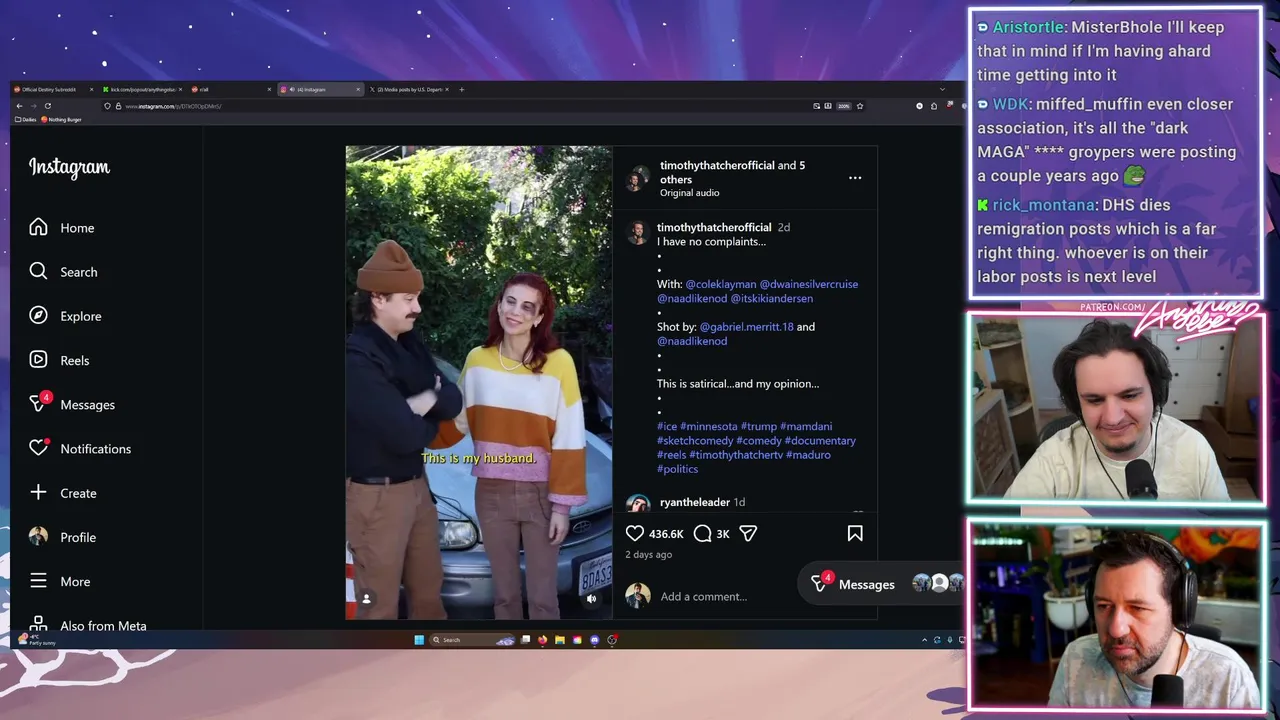Click the Create plus icon
The height and width of the screenshot is (720, 1280).
(38, 492)
